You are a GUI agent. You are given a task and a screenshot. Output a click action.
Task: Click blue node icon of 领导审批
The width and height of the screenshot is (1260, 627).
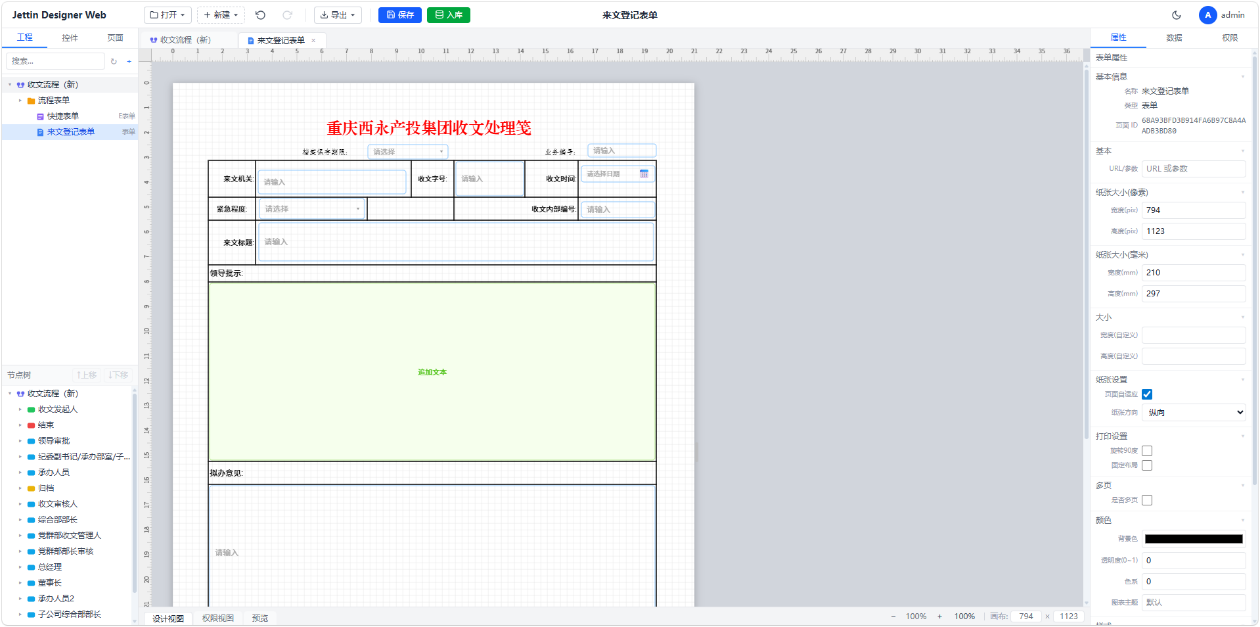[31, 441]
